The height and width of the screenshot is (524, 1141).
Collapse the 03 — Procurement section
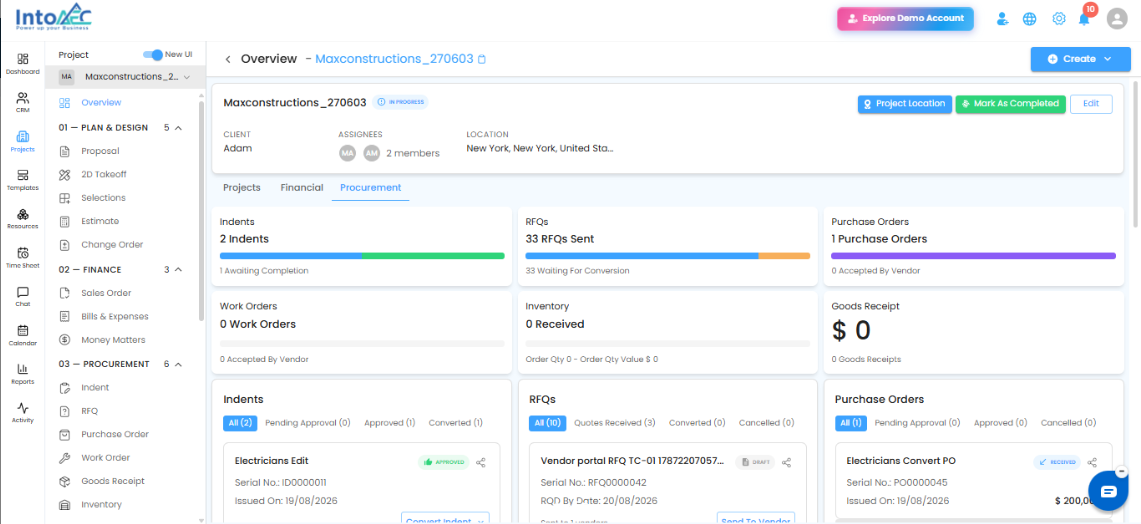(x=178, y=364)
